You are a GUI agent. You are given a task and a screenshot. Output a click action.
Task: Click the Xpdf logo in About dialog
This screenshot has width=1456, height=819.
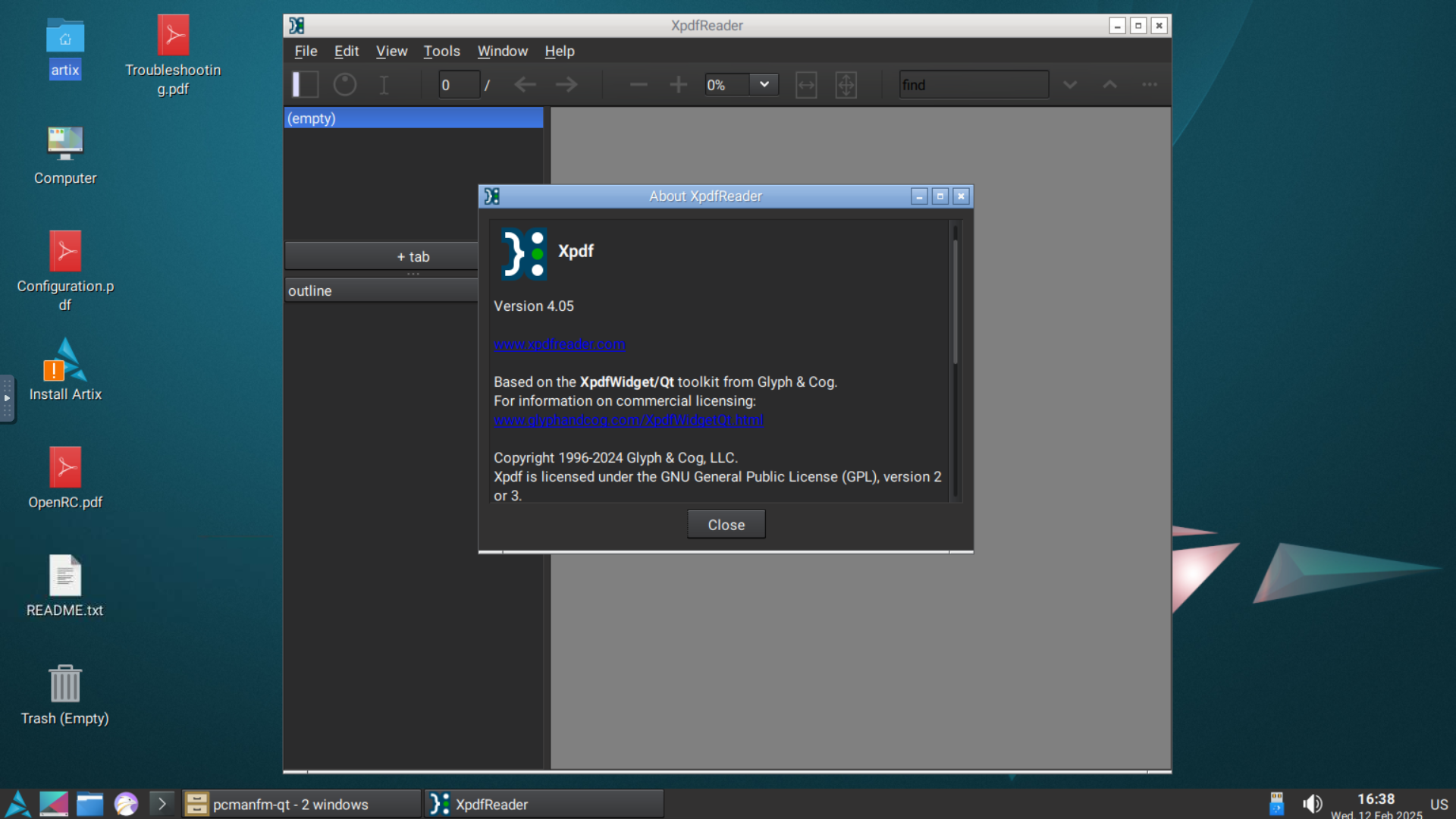[524, 254]
